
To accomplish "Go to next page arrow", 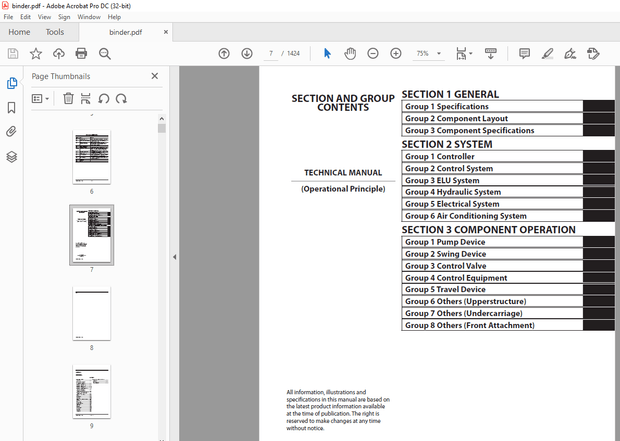I will tap(246, 53).
